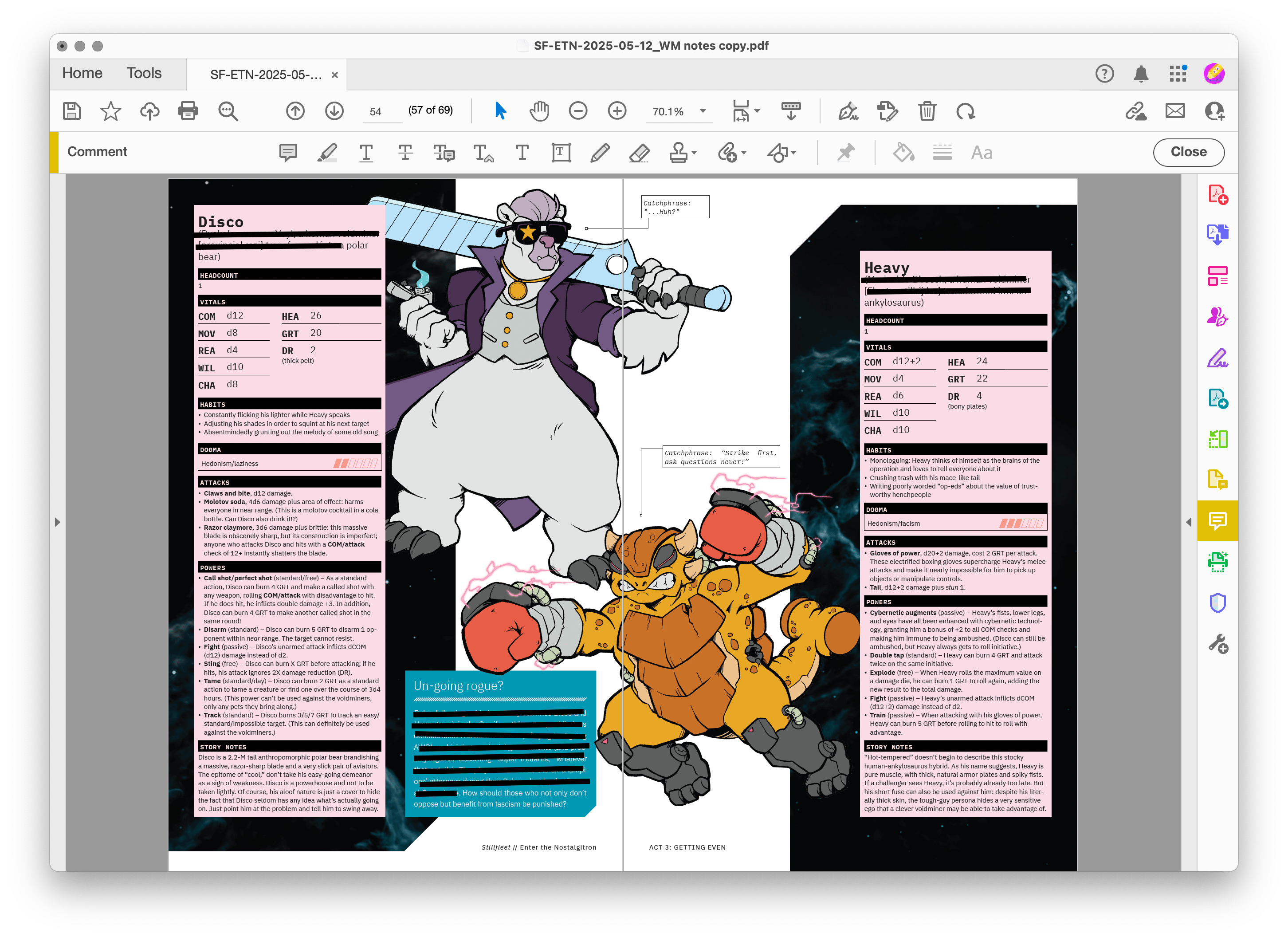Switch to the Tools tab

[x=144, y=73]
